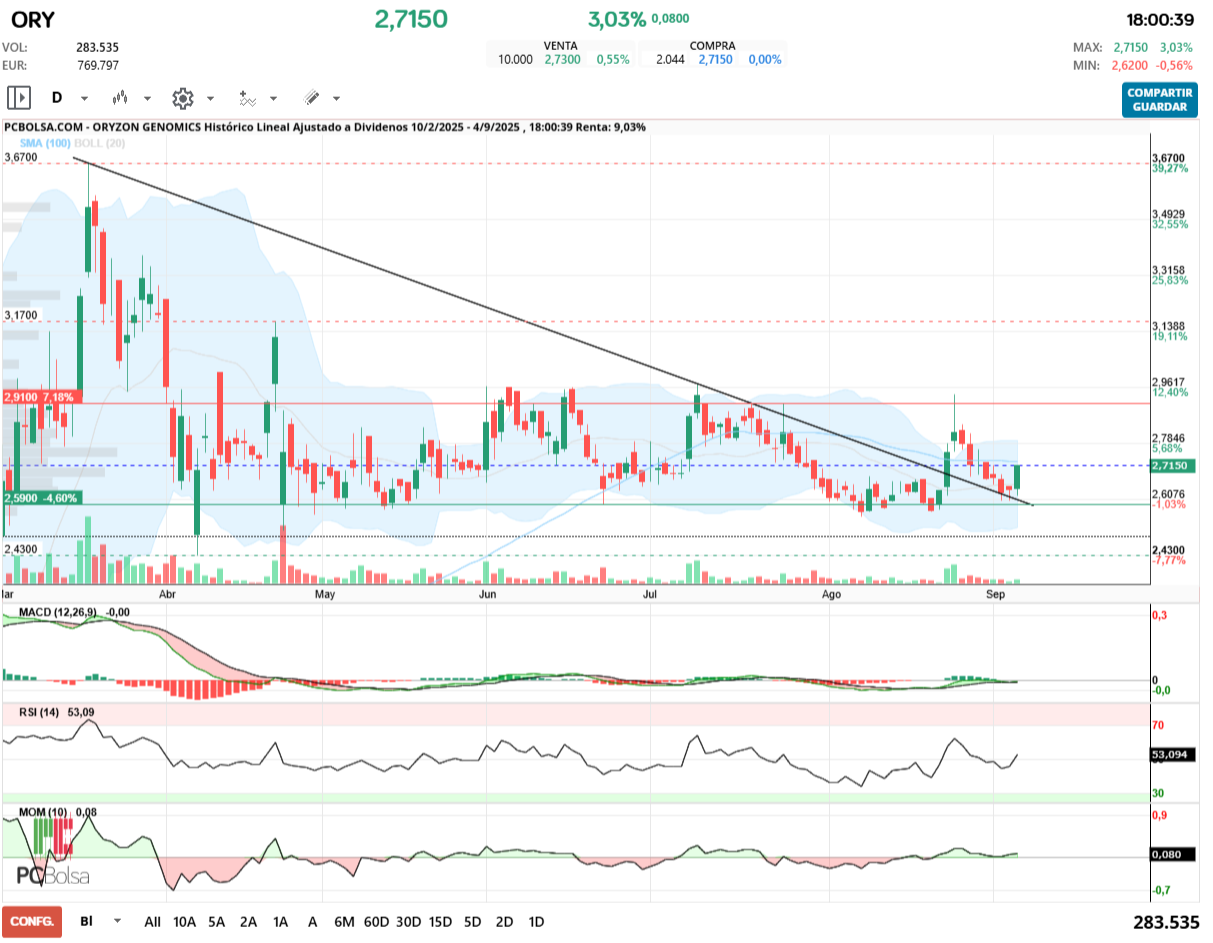Click the MAX 2,7150 value
This screenshot has width=1213, height=943.
1132,47
